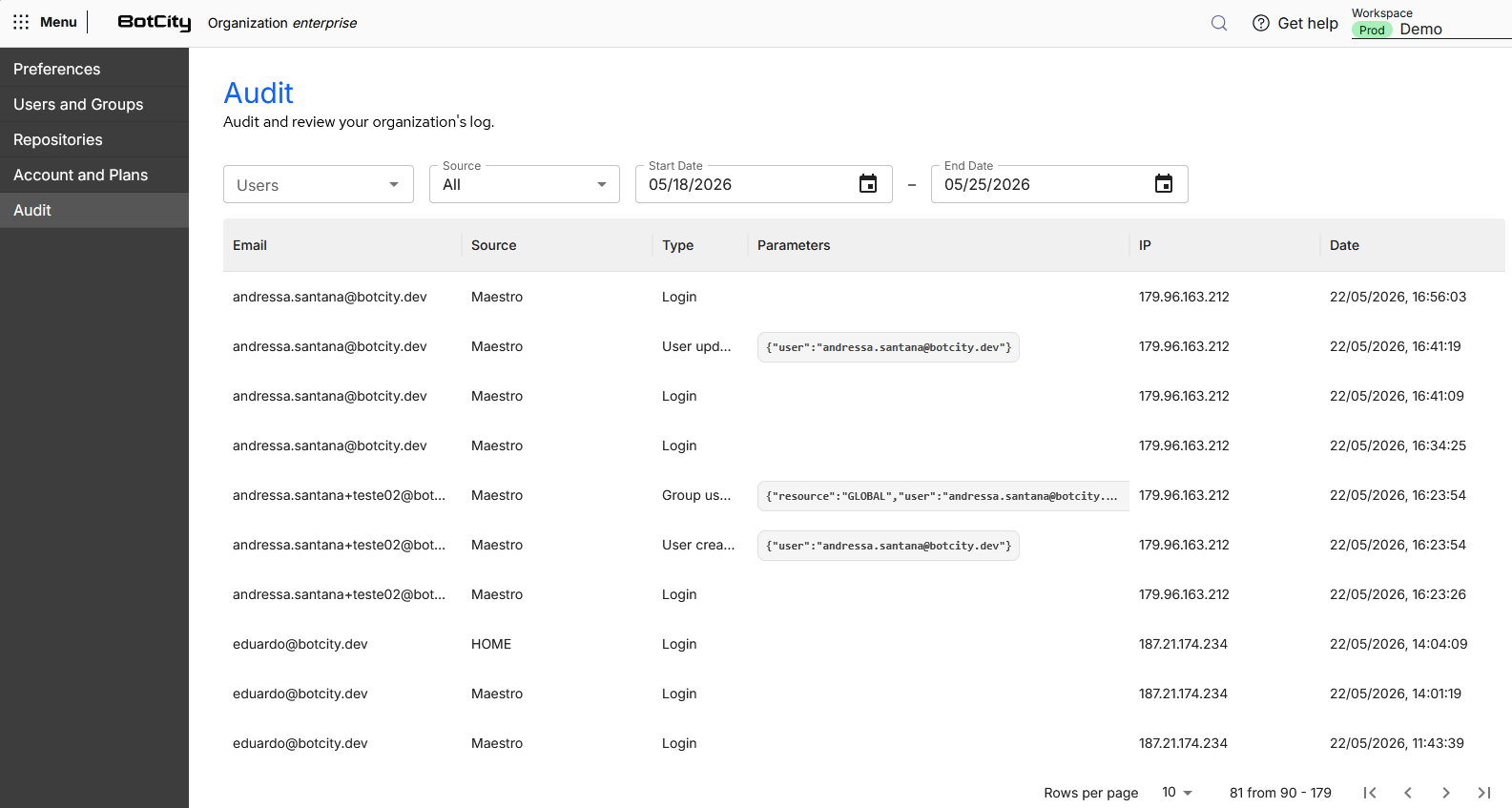Sort by the Type column header
1512x808 pixels.
[x=678, y=245]
